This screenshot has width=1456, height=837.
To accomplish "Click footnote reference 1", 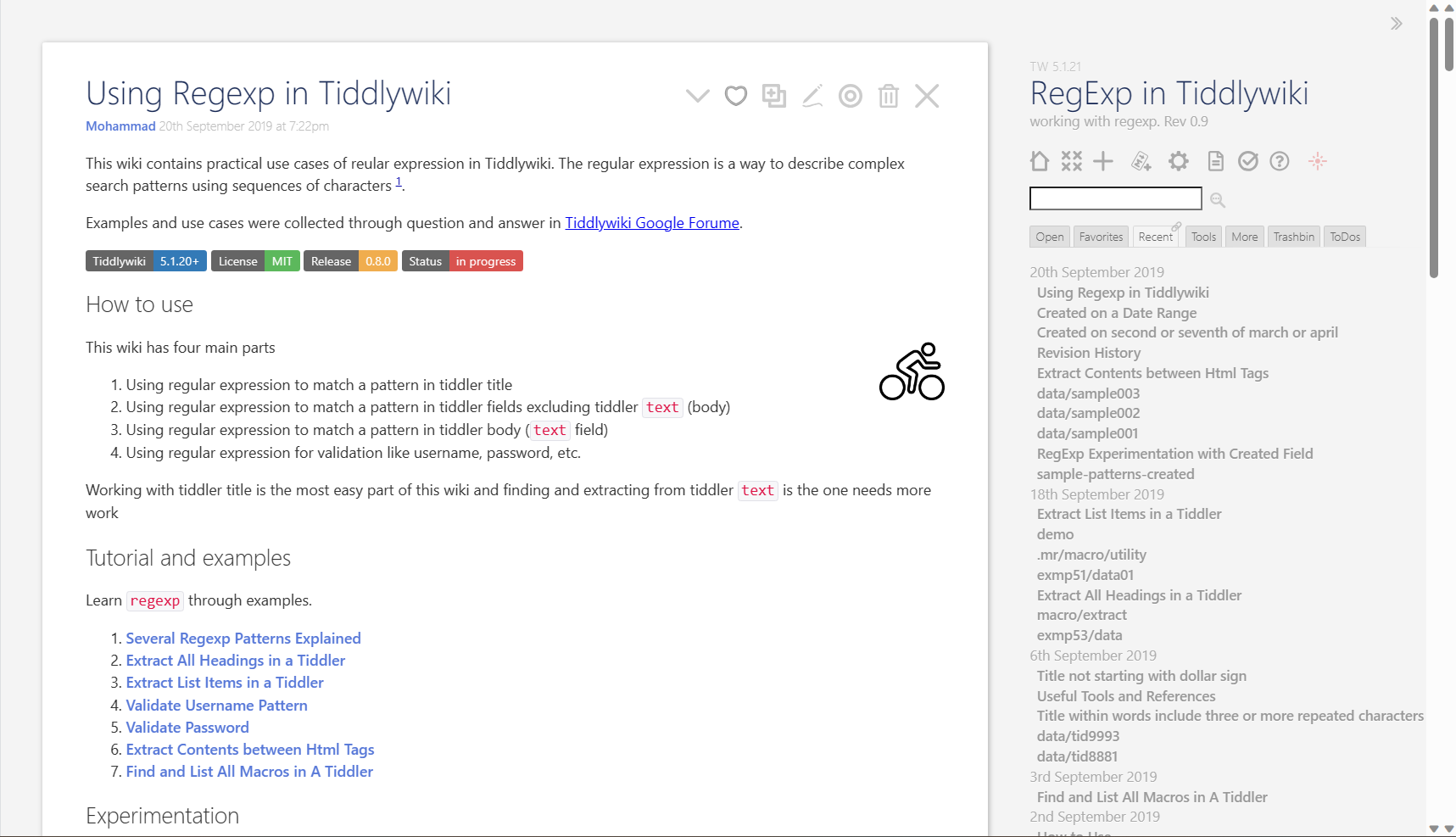I will point(399,181).
